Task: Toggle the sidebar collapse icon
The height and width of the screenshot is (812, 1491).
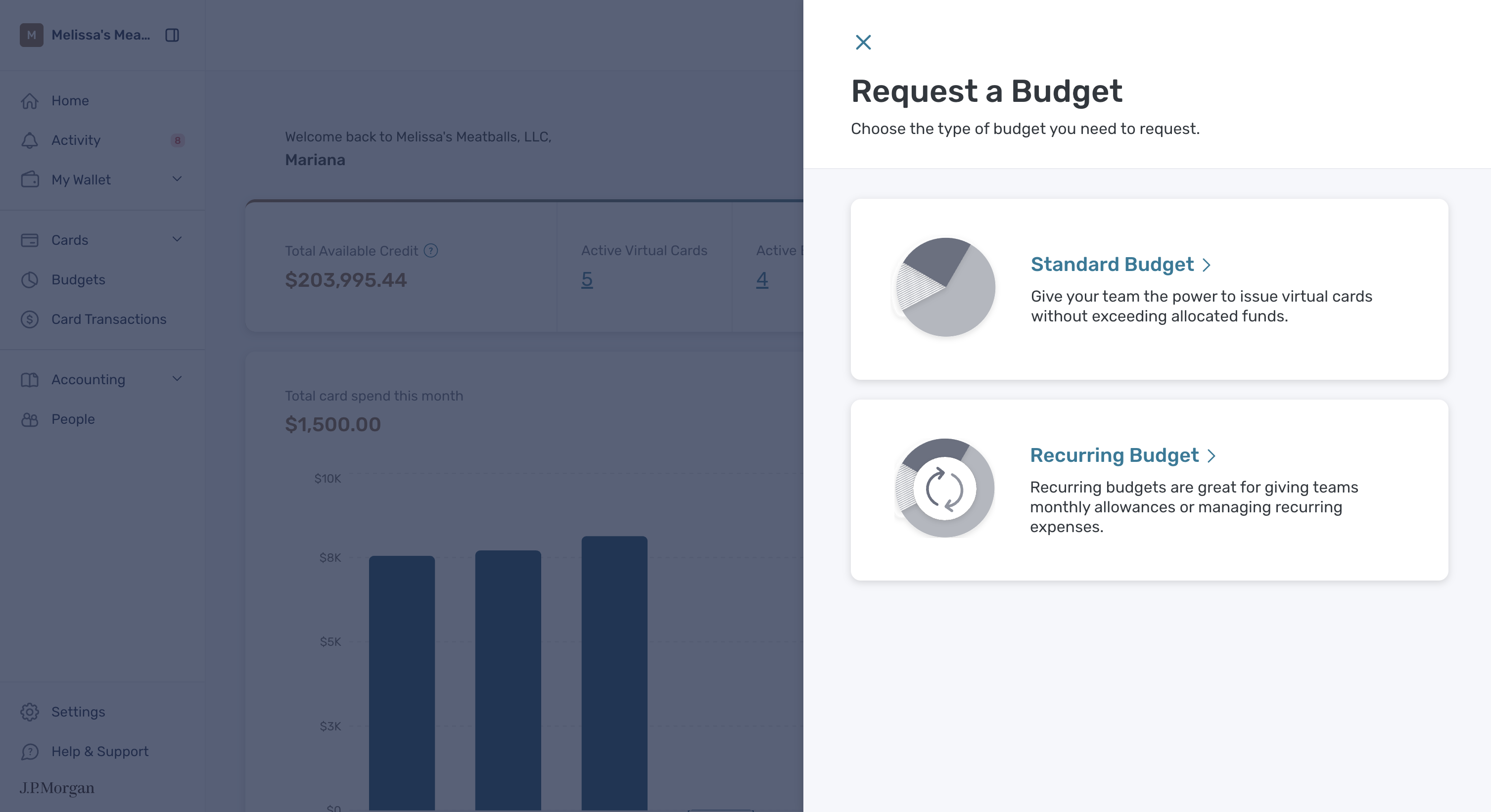Action: (172, 35)
